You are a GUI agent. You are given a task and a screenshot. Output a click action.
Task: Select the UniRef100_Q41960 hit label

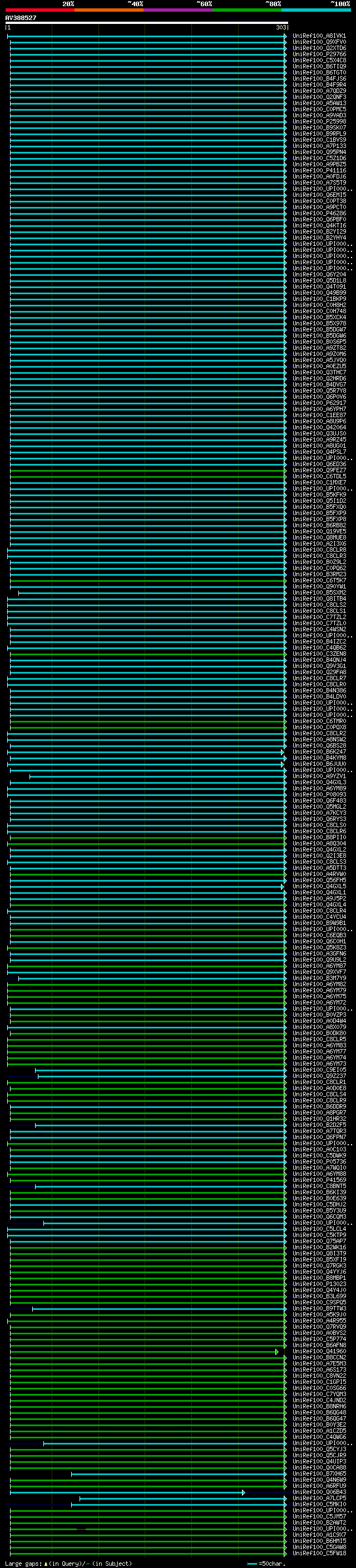[319, 1351]
